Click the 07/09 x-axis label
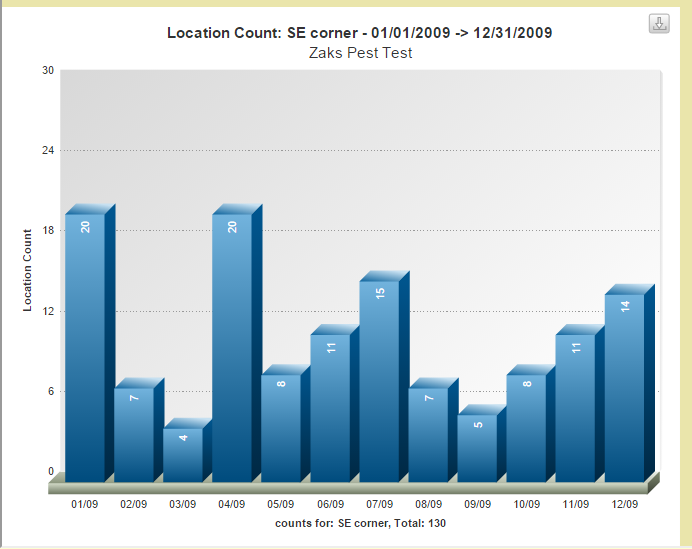 [379, 505]
